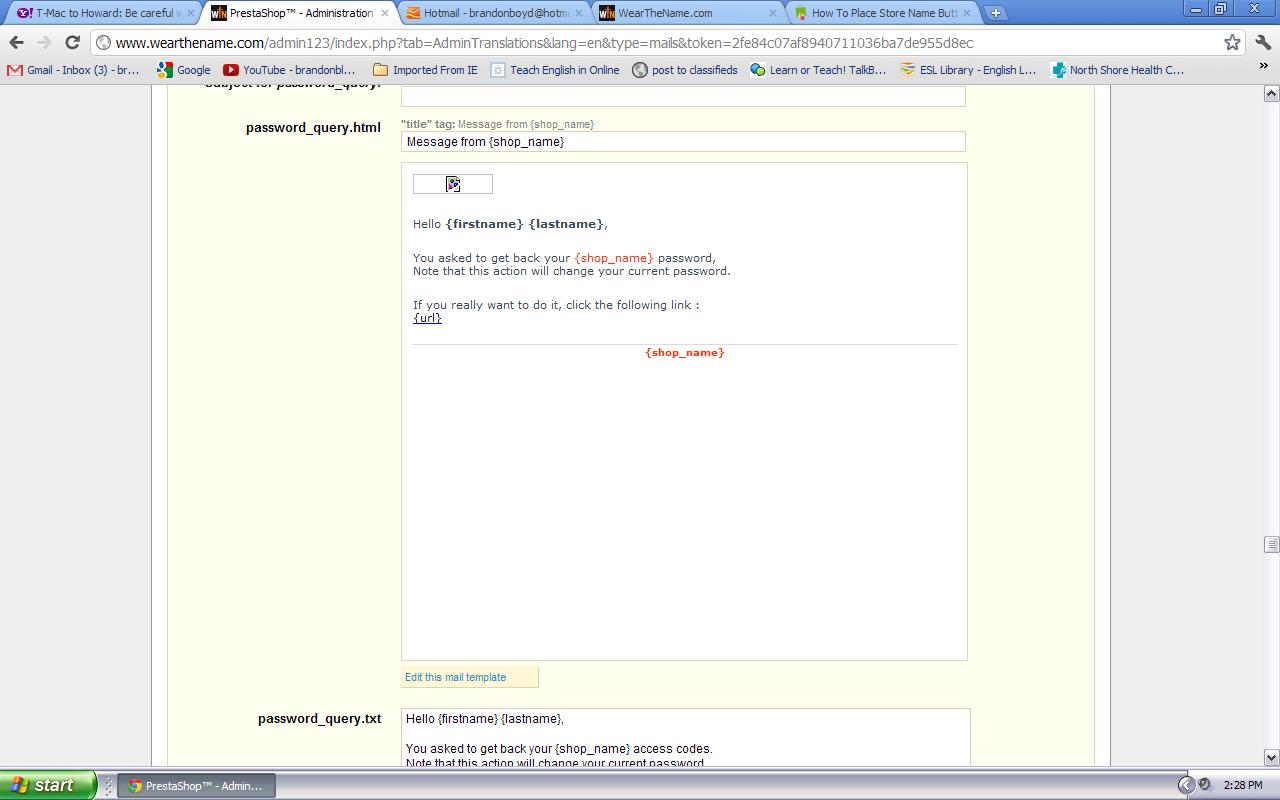Reload the page with the refresh icon
The image size is (1280, 800).
tap(72, 42)
